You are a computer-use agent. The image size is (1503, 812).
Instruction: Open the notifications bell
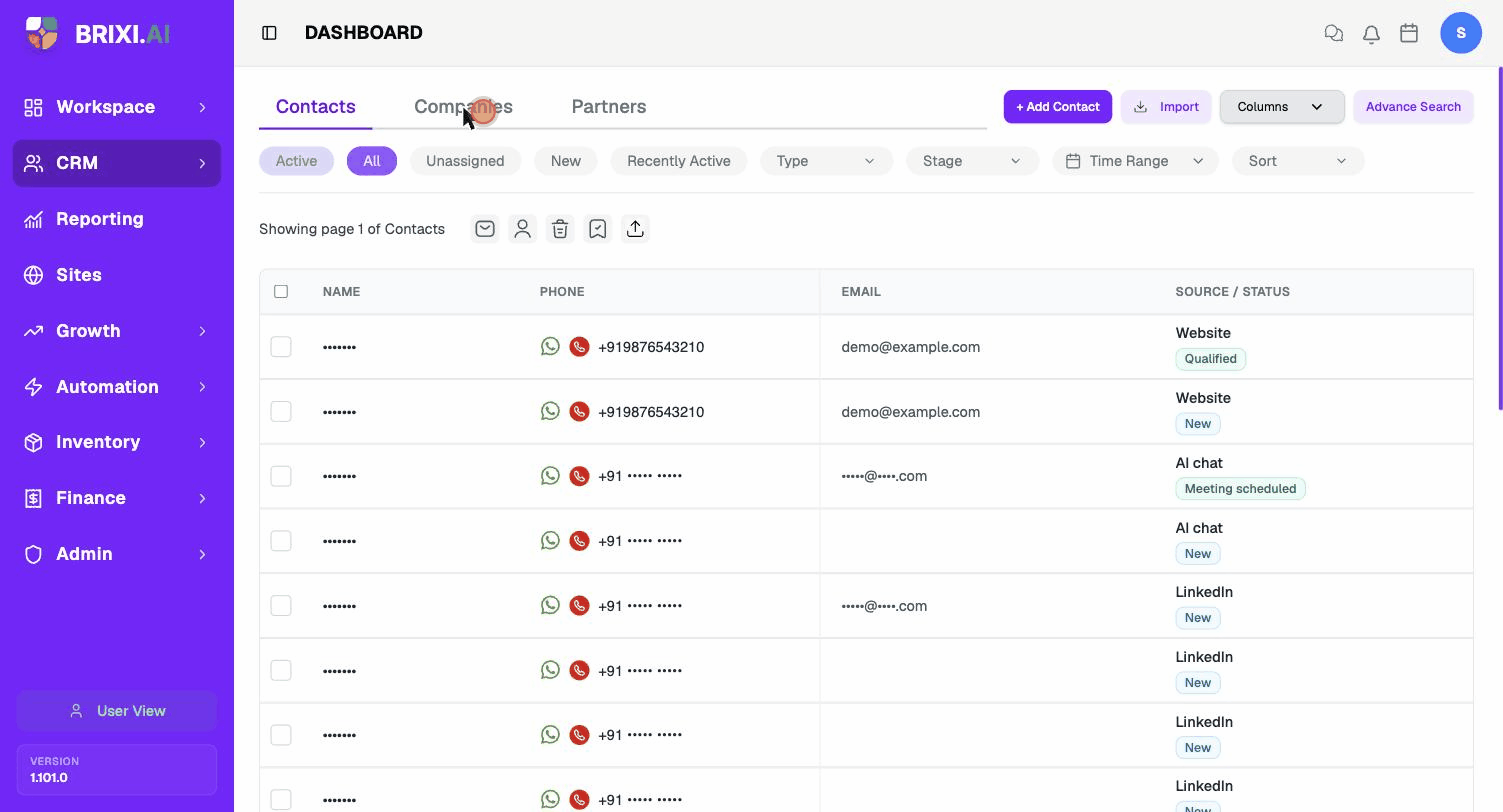click(1371, 33)
